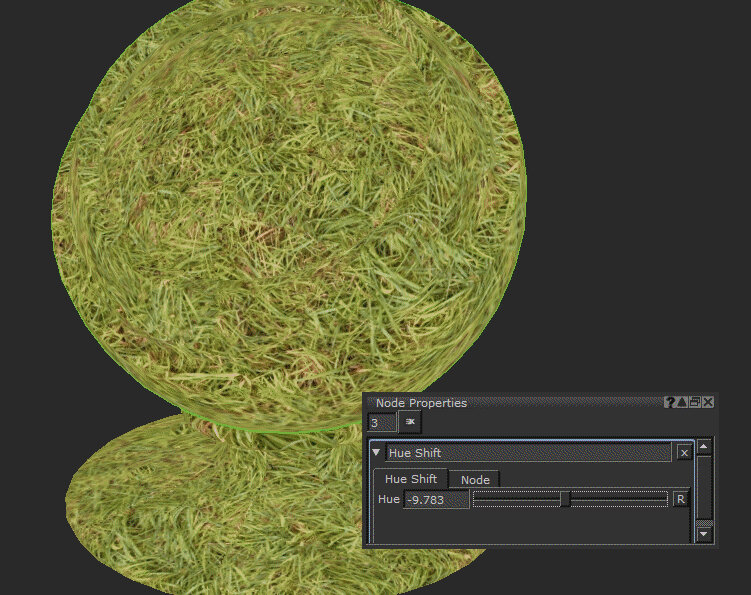Close the Node Properties panel
Image resolution: width=751 pixels, height=595 pixels.
(708, 402)
